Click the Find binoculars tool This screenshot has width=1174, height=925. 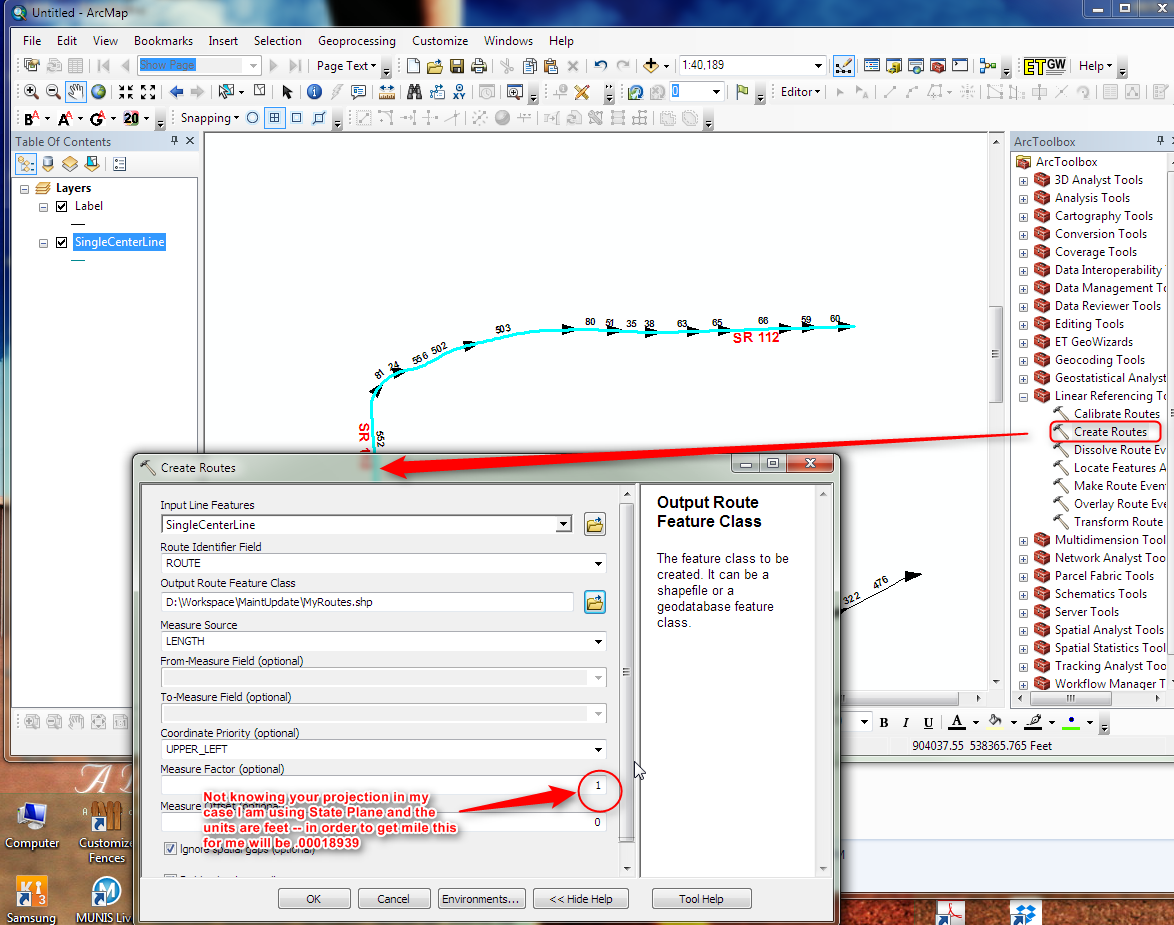click(x=413, y=90)
